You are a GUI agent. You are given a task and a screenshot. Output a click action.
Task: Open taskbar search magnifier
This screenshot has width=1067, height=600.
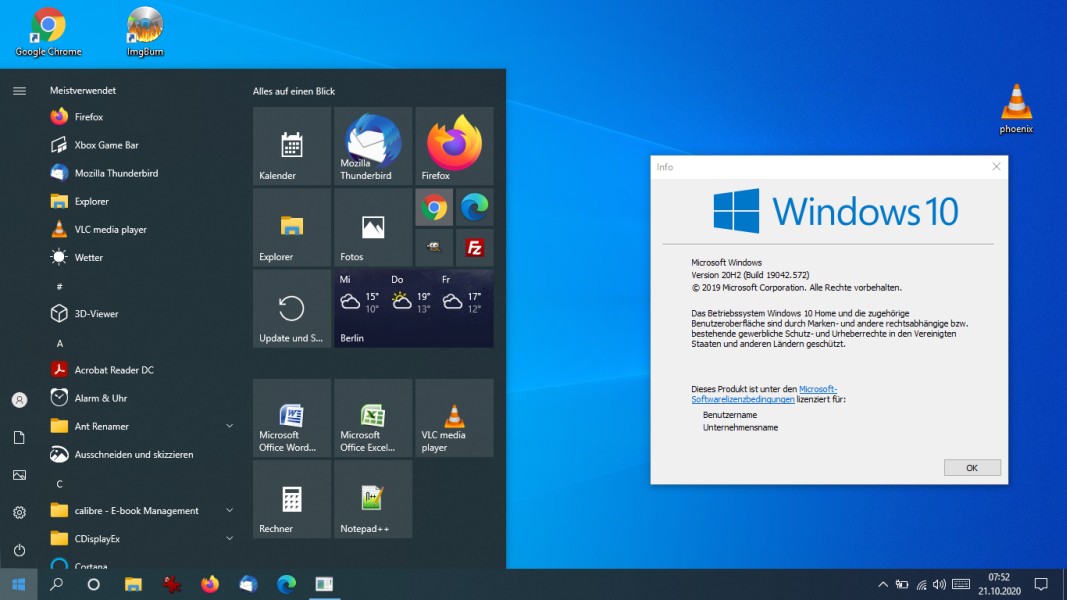tap(56, 584)
